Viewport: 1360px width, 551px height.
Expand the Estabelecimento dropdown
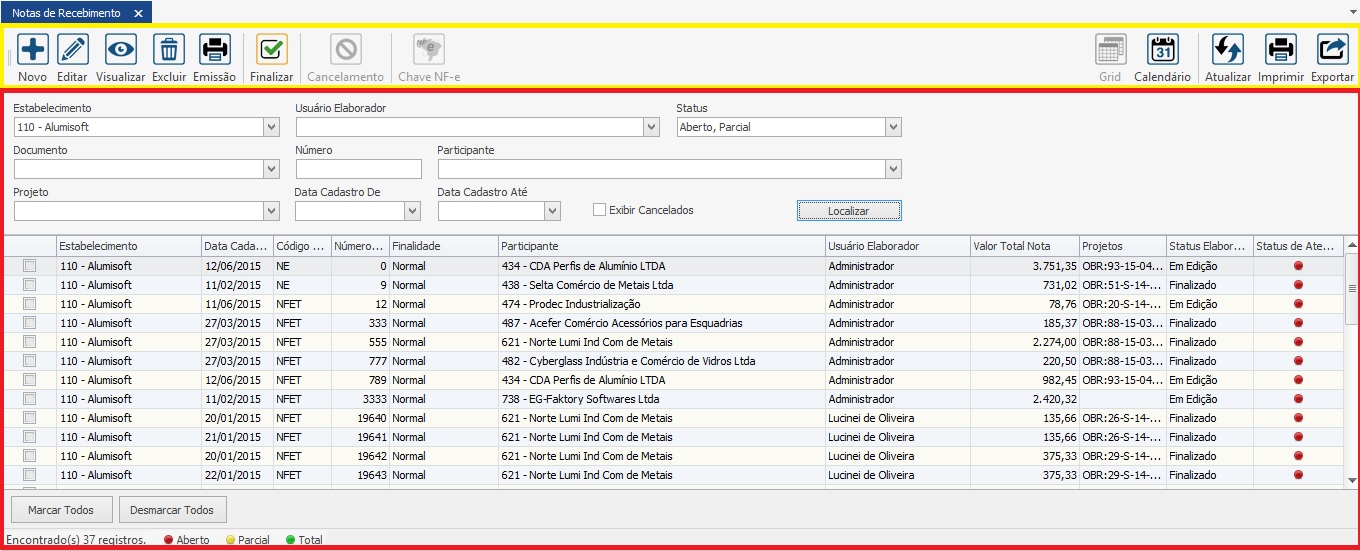271,127
